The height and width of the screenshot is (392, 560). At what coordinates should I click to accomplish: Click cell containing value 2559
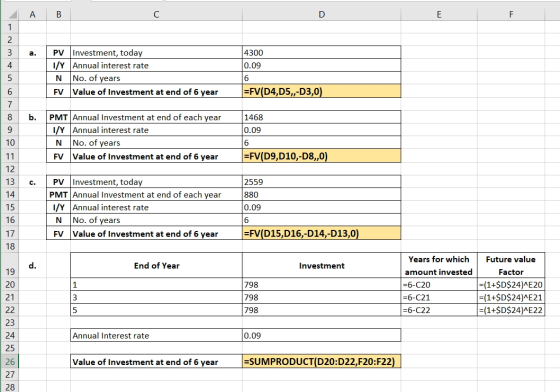(x=321, y=182)
